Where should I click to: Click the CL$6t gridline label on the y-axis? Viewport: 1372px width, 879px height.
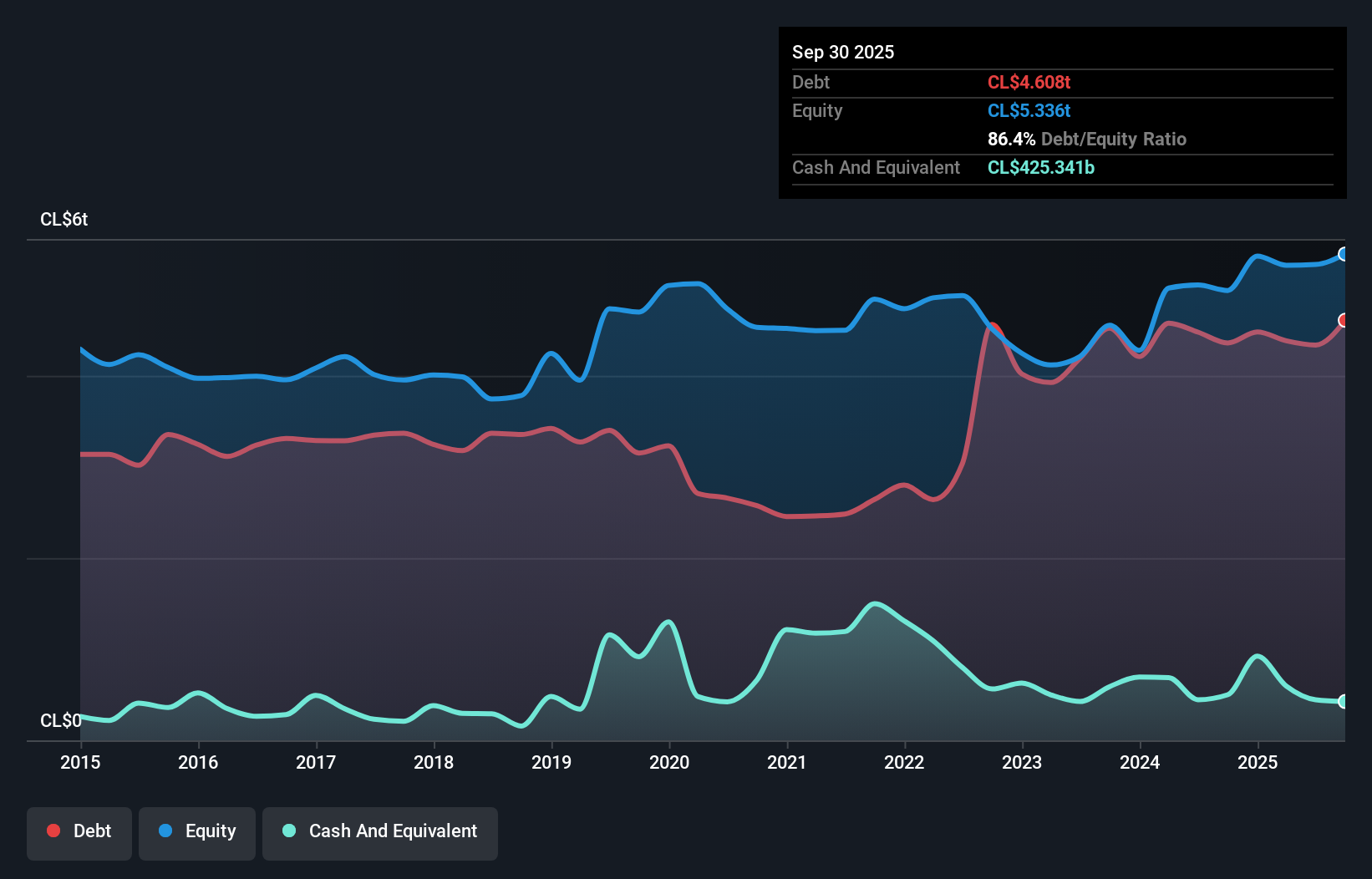coord(64,219)
